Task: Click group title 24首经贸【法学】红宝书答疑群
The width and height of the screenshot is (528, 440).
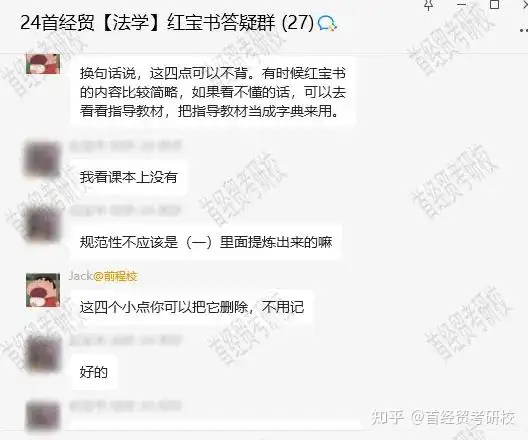Action: pyautogui.click(x=167, y=23)
